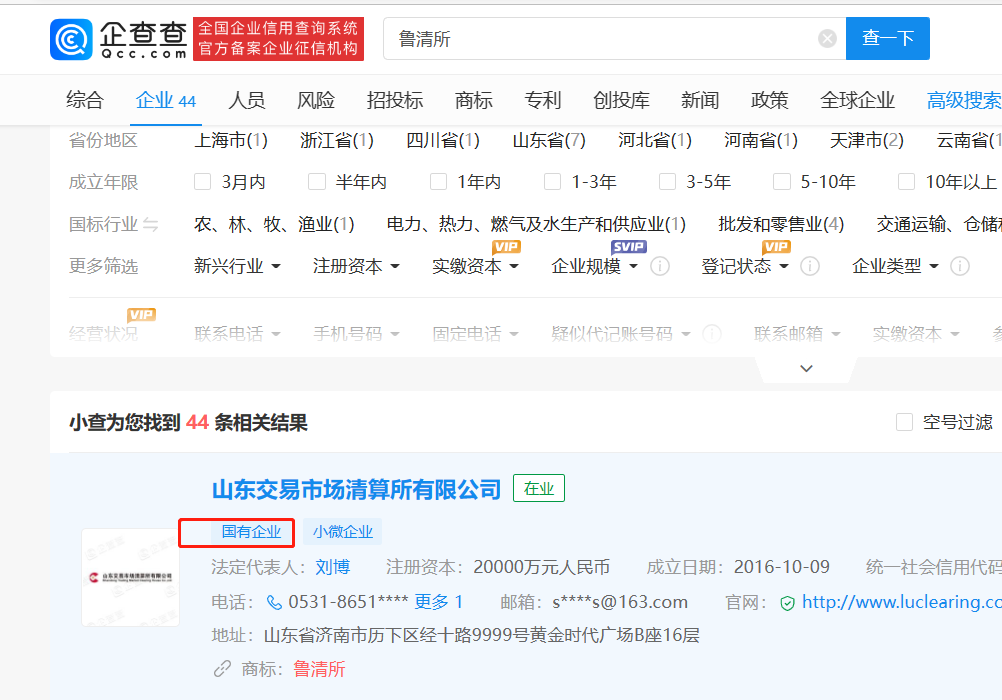Open the 招投标 tab

point(395,100)
